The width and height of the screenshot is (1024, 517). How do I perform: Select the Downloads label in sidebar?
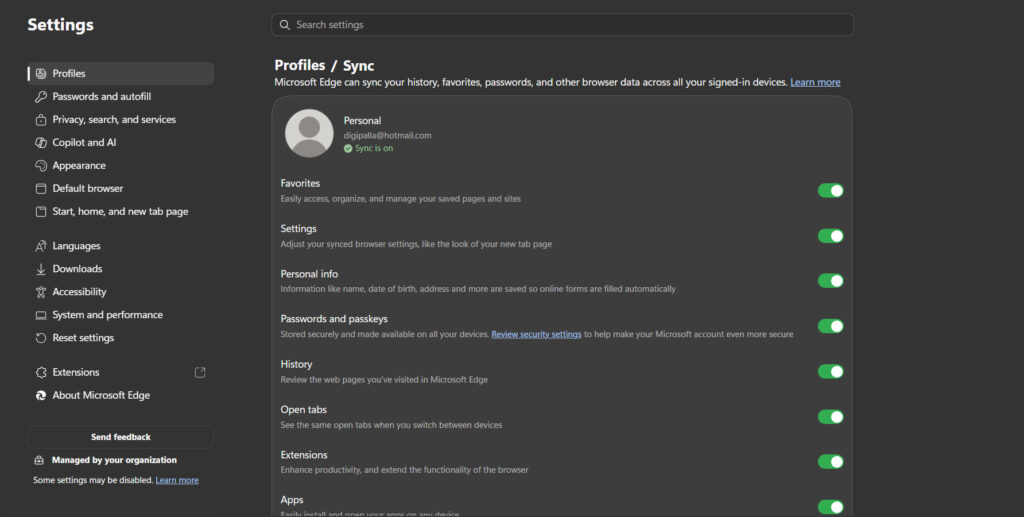pos(77,269)
